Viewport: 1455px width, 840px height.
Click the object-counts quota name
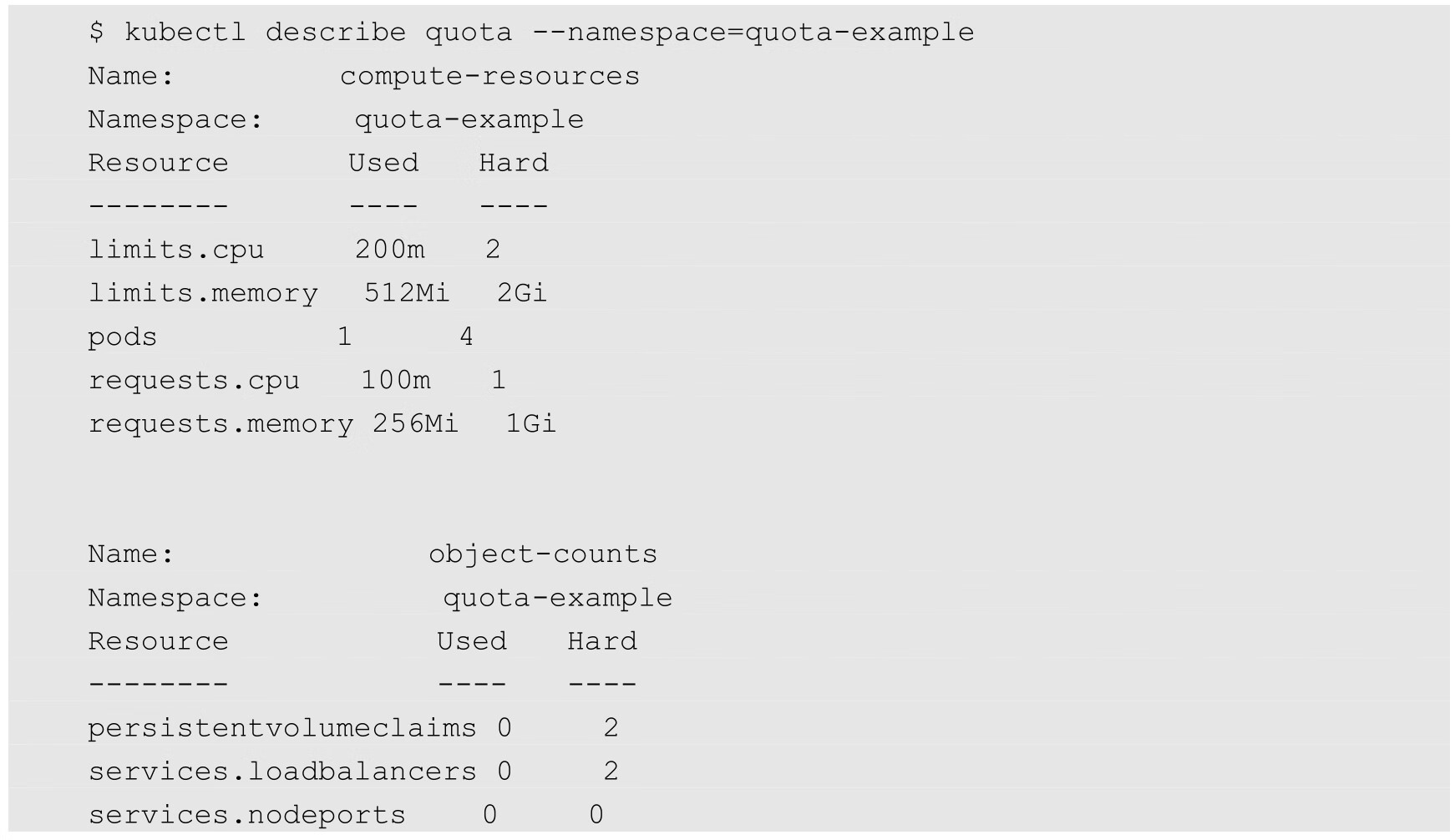543,554
